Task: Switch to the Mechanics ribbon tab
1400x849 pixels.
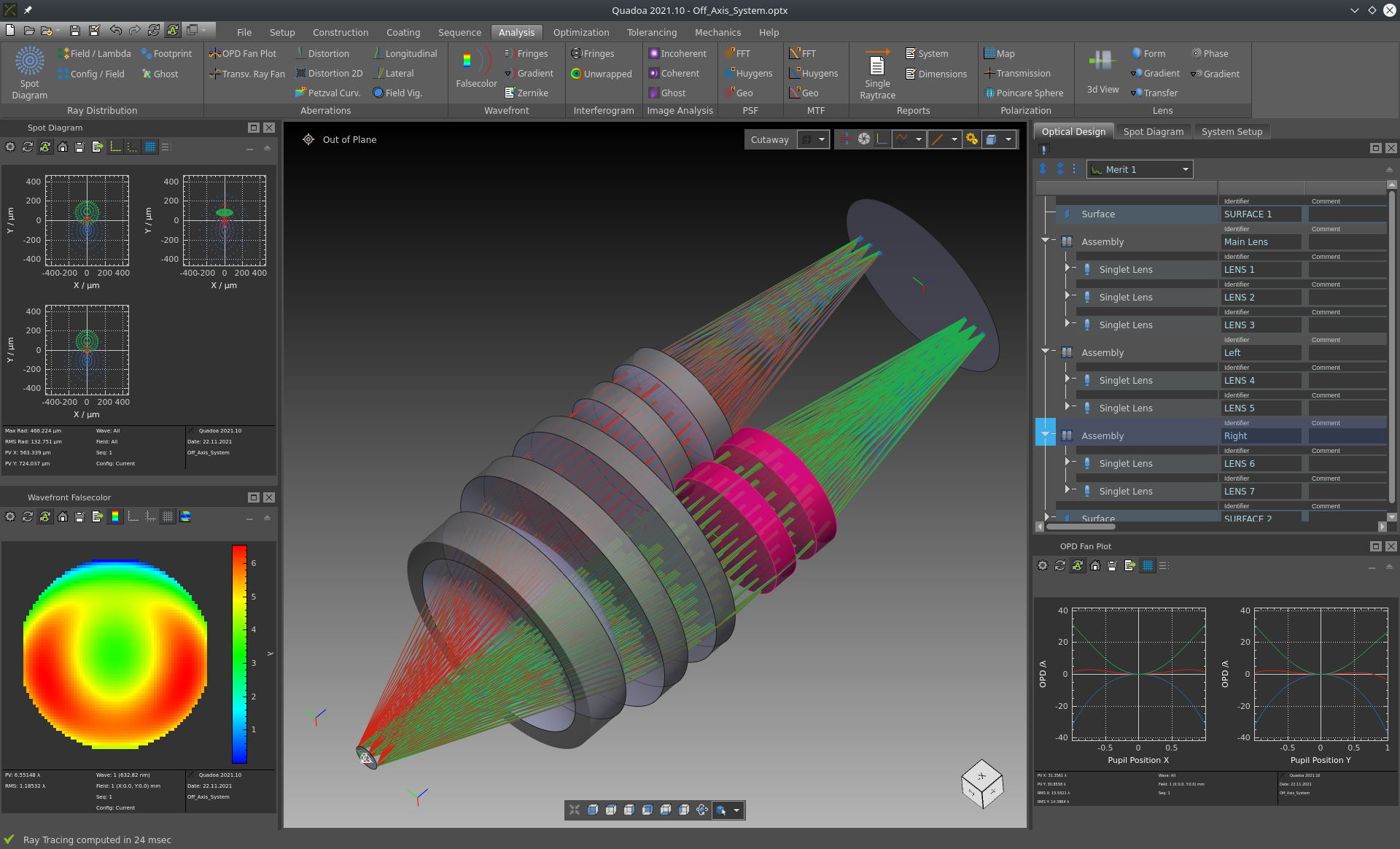Action: (x=717, y=32)
